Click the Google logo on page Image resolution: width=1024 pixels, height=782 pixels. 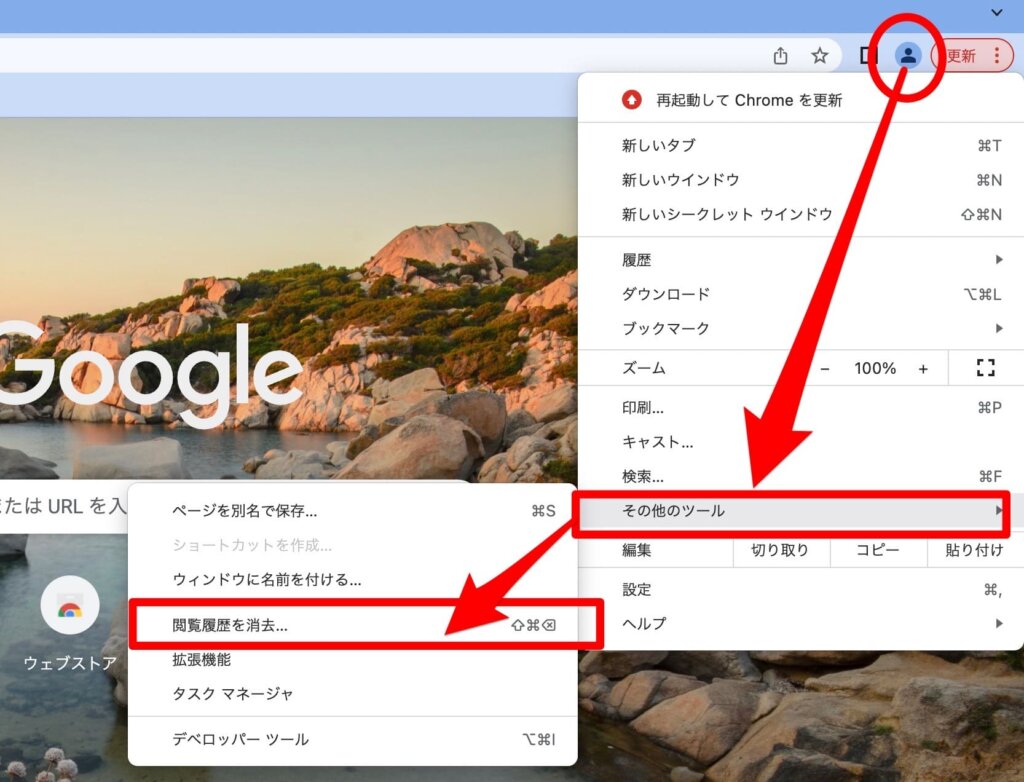click(x=151, y=374)
